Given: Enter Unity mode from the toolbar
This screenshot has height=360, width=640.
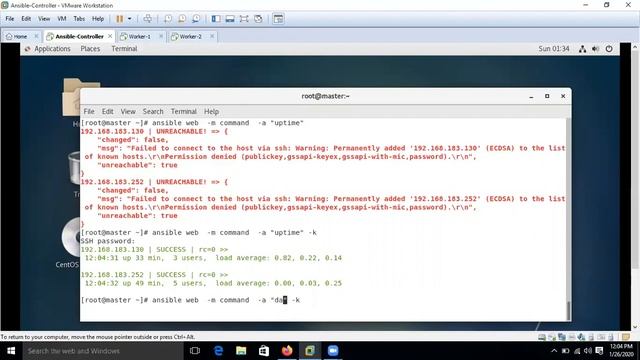Looking at the screenshot, I should click(258, 19).
